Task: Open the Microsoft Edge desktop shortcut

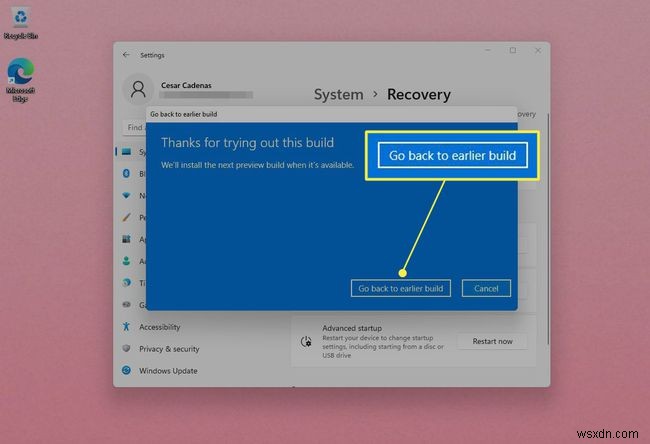Action: click(20, 79)
